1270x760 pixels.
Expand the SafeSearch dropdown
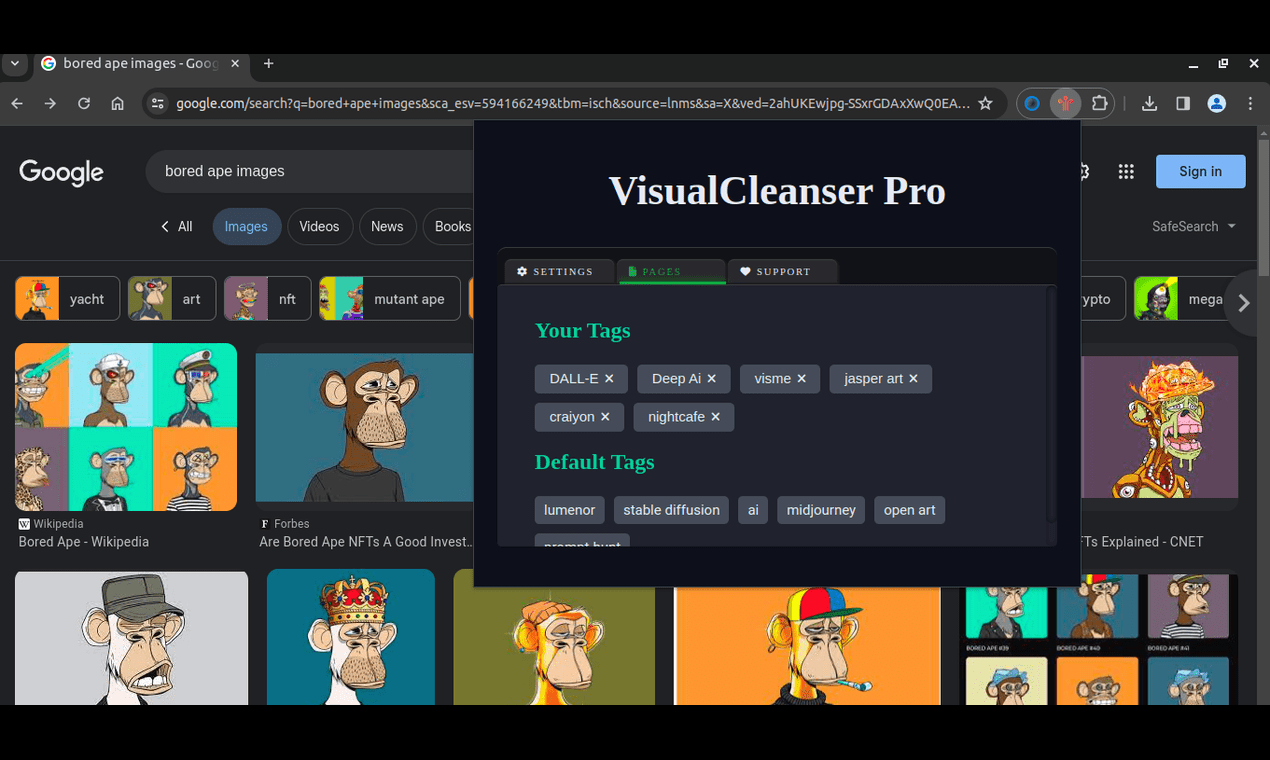click(x=1194, y=226)
